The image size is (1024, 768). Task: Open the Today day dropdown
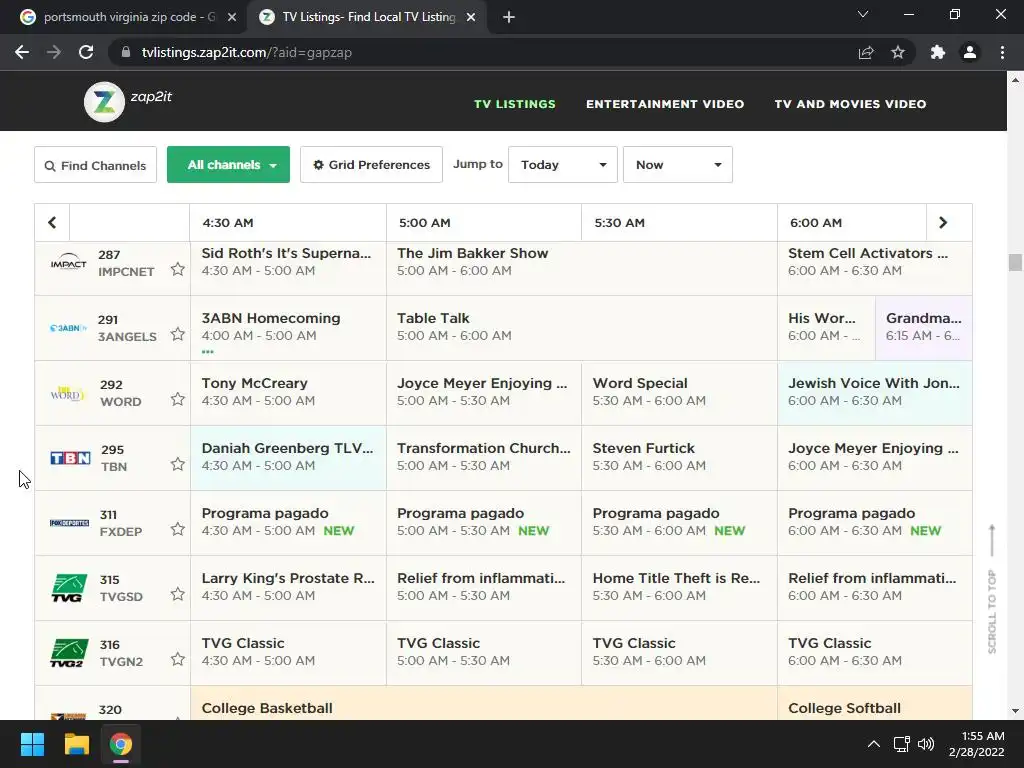563,165
